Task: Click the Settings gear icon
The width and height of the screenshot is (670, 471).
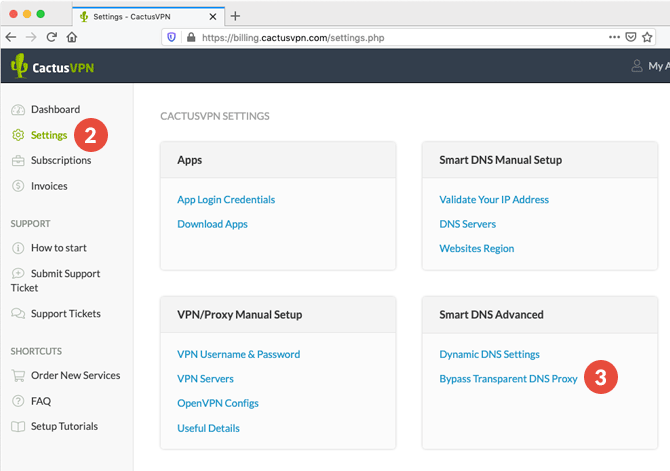Action: pyautogui.click(x=18, y=135)
